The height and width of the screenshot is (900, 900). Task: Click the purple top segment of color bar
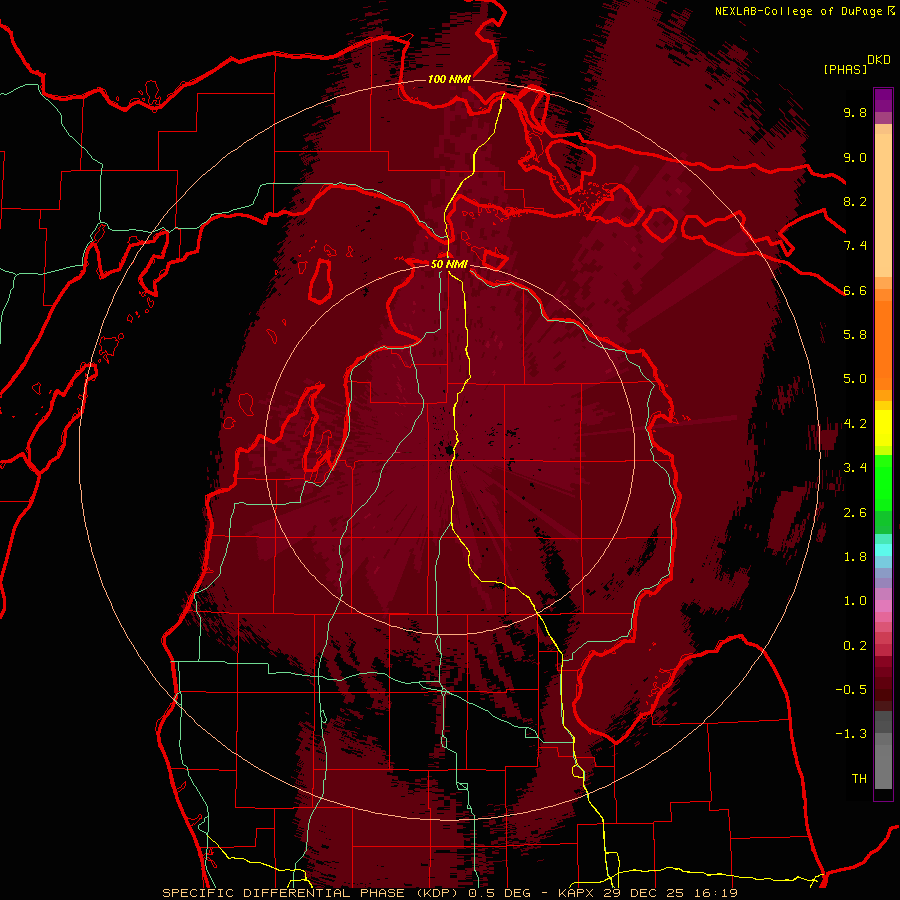(x=883, y=101)
